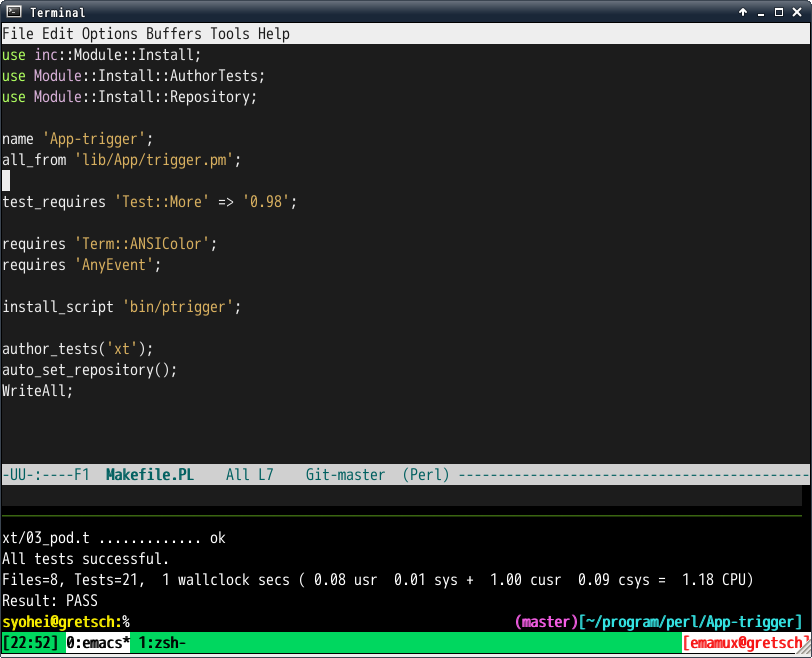The height and width of the screenshot is (658, 812).
Task: Click the 'bin/ptrigger' string
Action: click(178, 306)
